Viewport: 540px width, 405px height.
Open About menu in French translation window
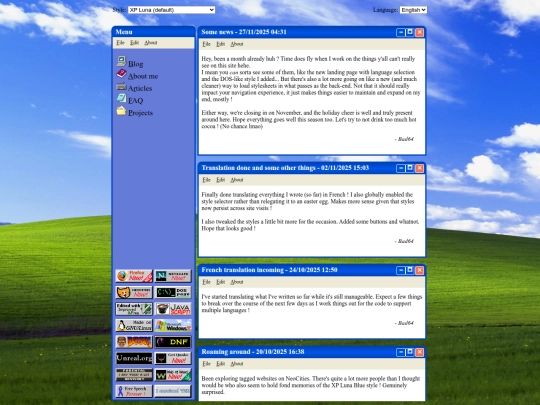click(x=237, y=282)
